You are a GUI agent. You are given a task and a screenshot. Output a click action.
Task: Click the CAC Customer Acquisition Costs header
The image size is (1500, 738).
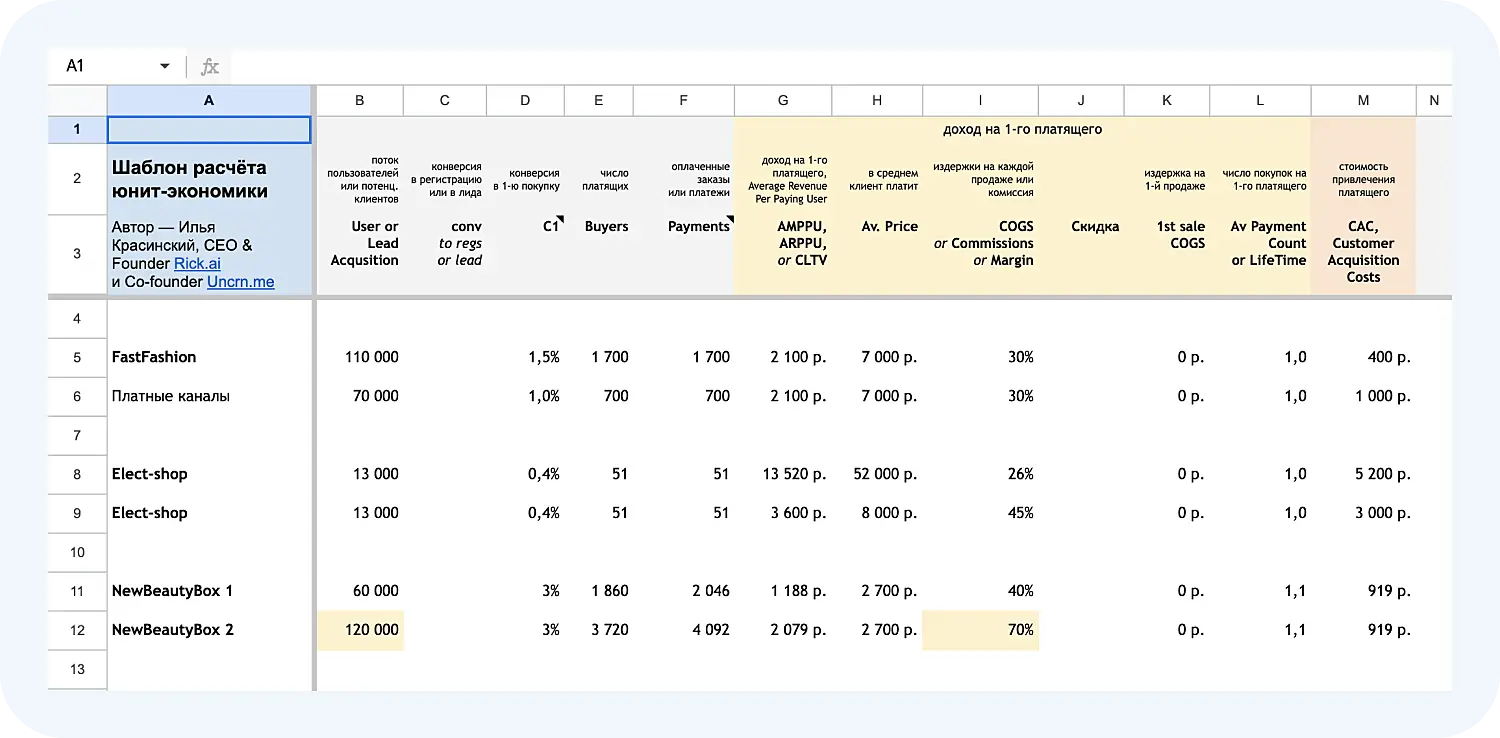click(1363, 252)
